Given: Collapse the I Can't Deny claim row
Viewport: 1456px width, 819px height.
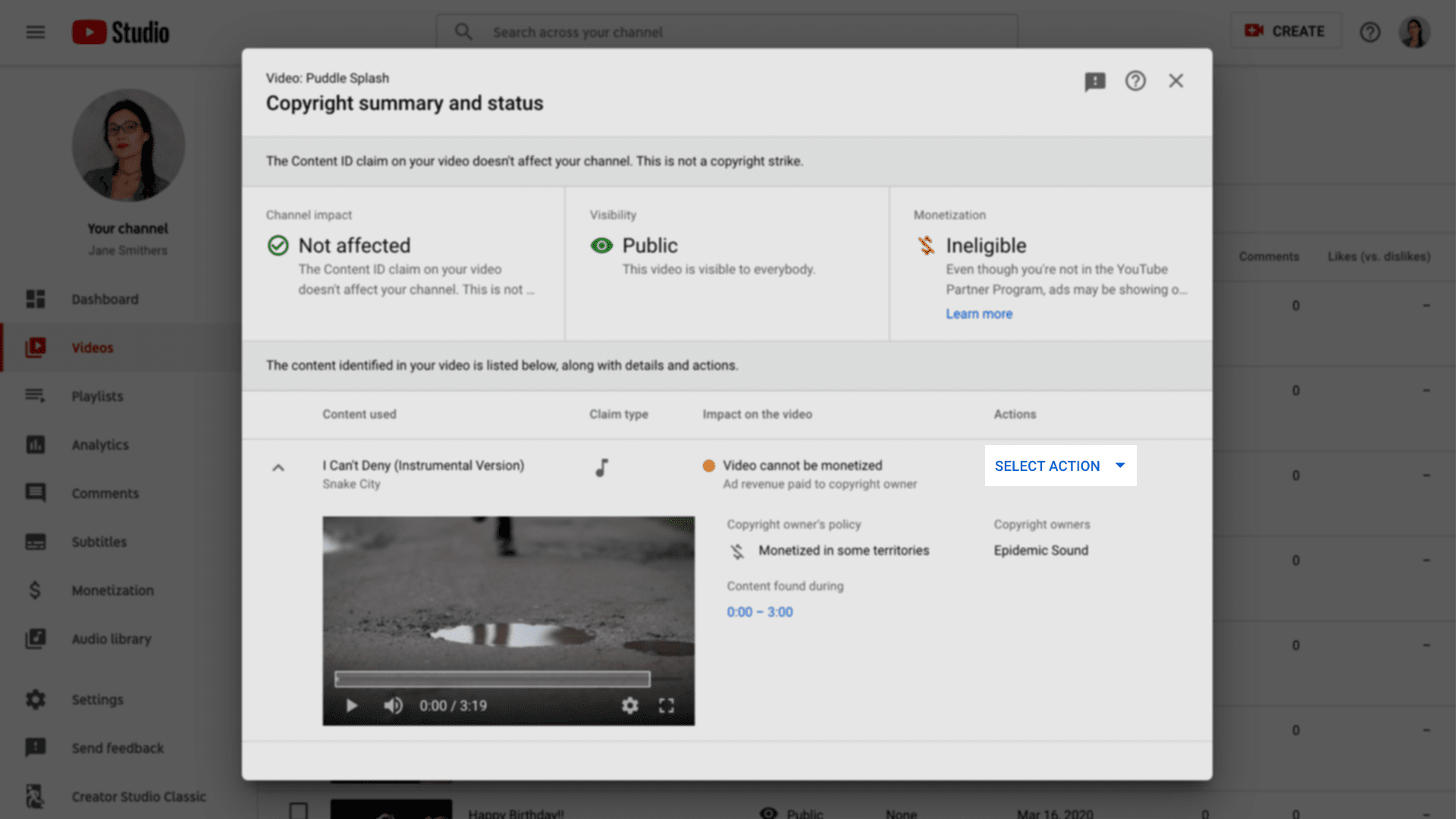Looking at the screenshot, I should pos(278,468).
